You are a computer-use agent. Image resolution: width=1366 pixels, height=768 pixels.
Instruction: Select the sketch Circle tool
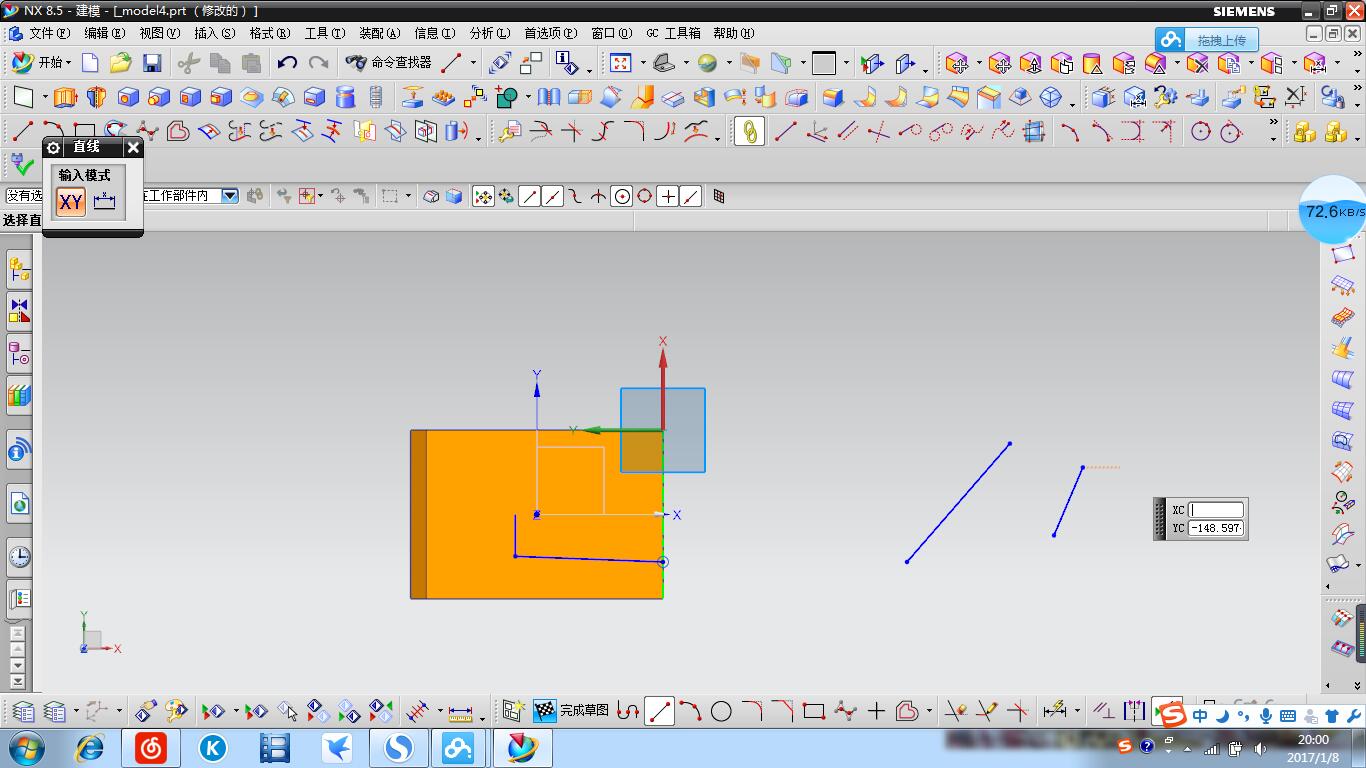tap(721, 710)
